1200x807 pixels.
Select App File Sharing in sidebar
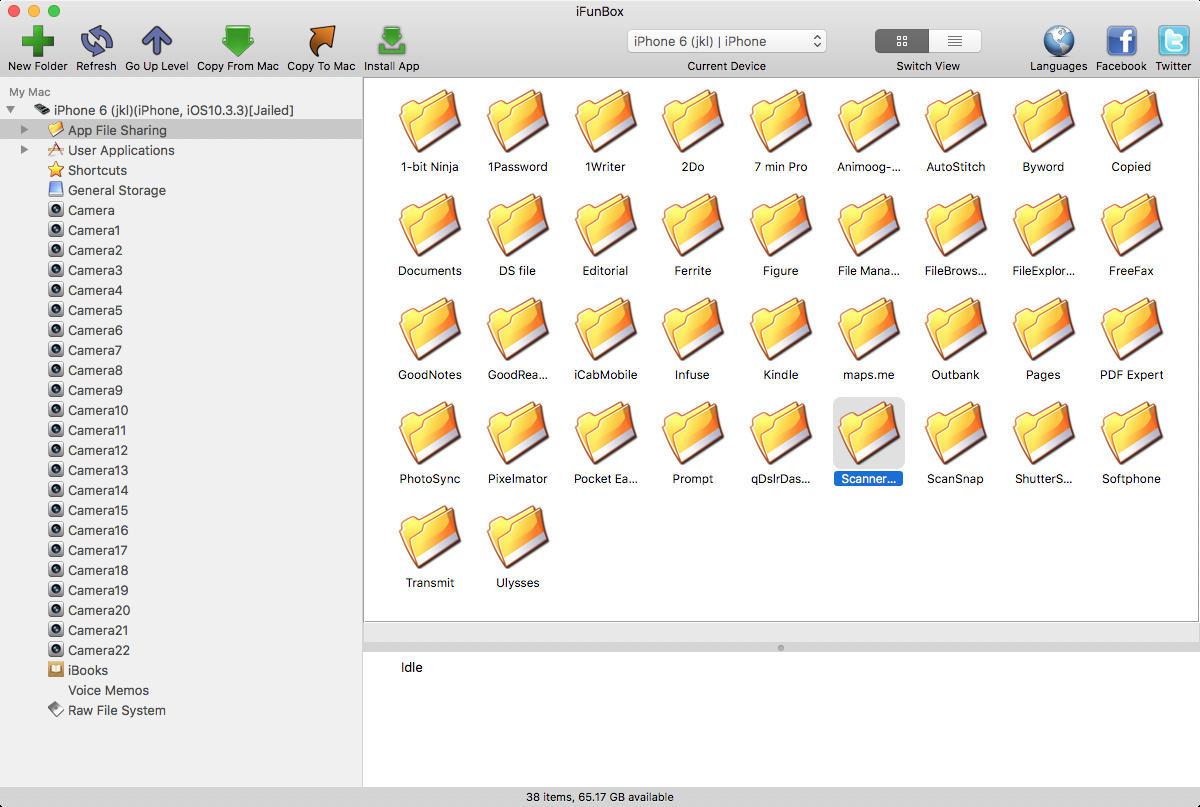pos(117,130)
